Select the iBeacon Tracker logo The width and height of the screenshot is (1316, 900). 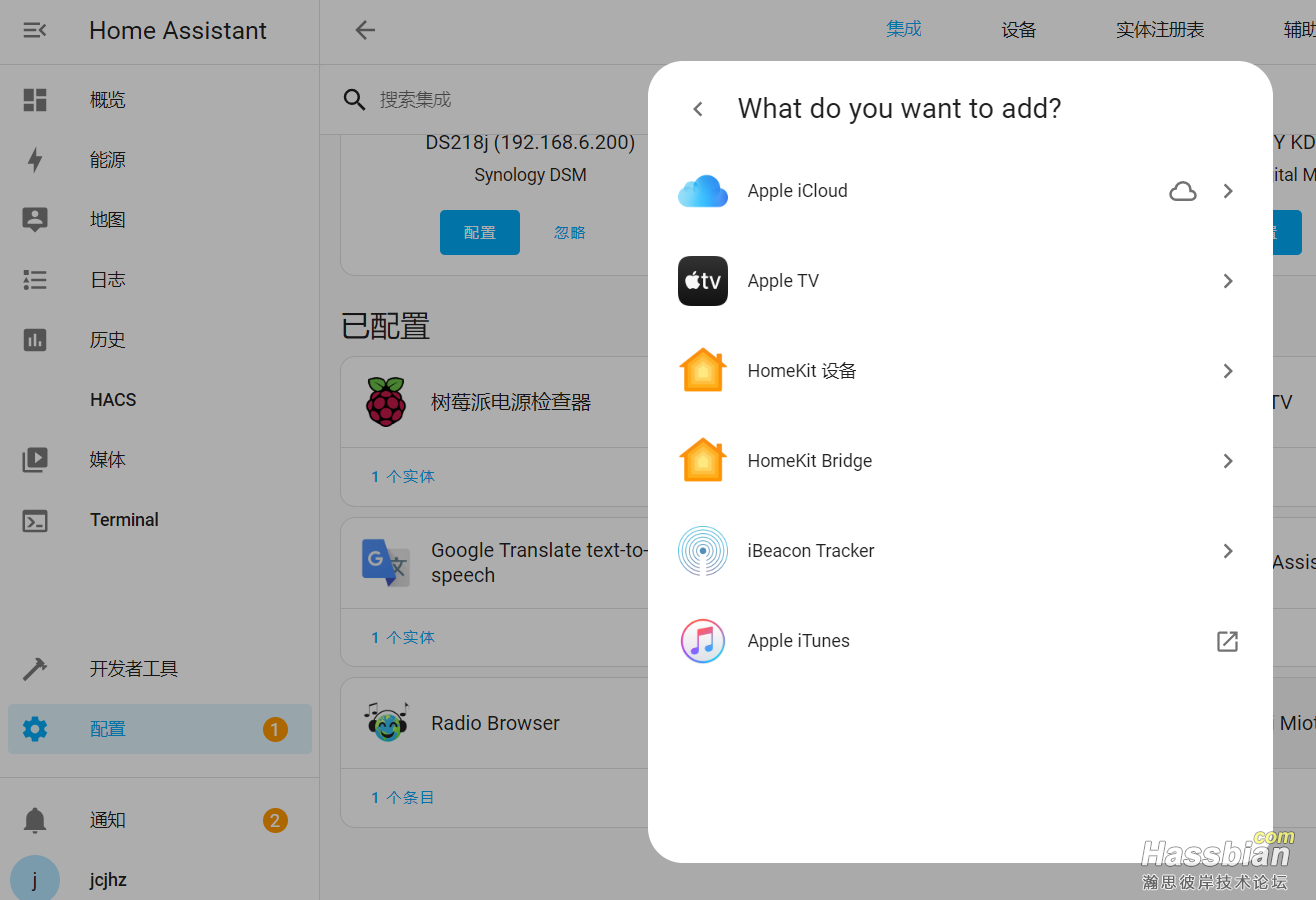tap(703, 551)
